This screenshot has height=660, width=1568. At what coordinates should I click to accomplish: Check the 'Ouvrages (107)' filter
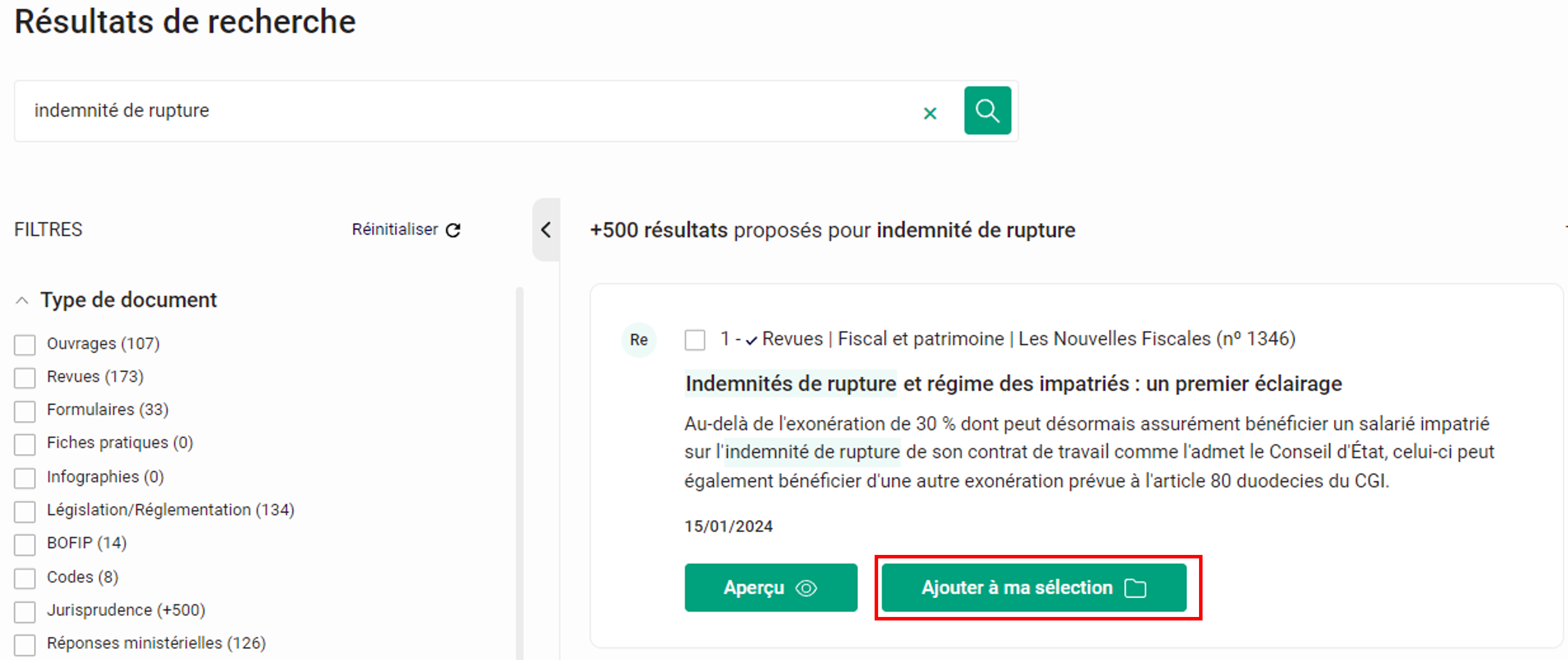pyautogui.click(x=25, y=345)
